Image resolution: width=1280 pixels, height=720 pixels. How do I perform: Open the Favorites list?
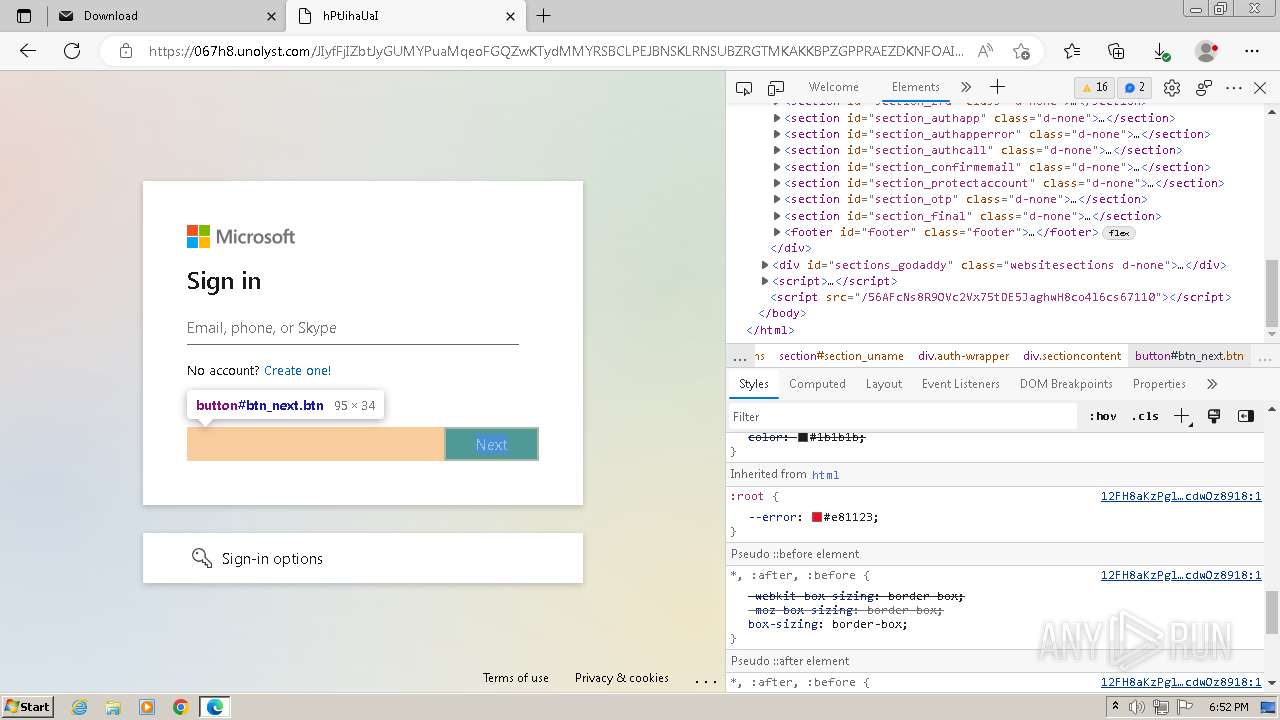[x=1072, y=51]
